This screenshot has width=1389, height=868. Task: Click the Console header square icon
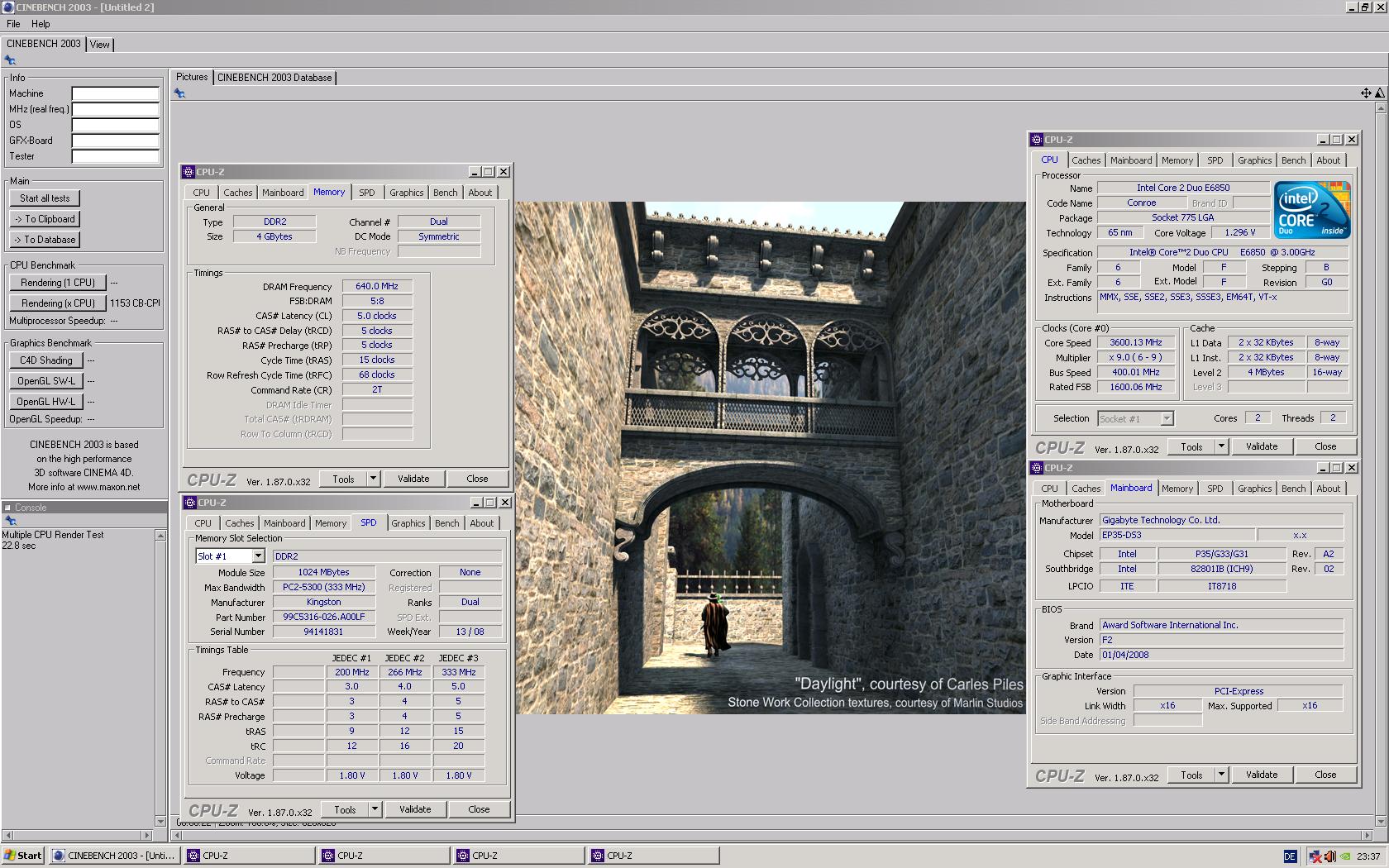(x=7, y=508)
